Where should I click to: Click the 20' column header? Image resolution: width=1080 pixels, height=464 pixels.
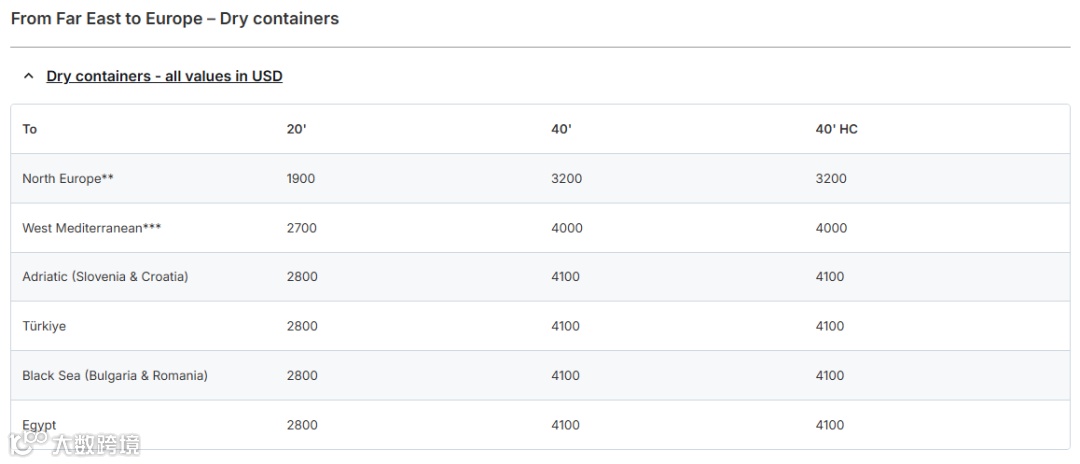(297, 129)
